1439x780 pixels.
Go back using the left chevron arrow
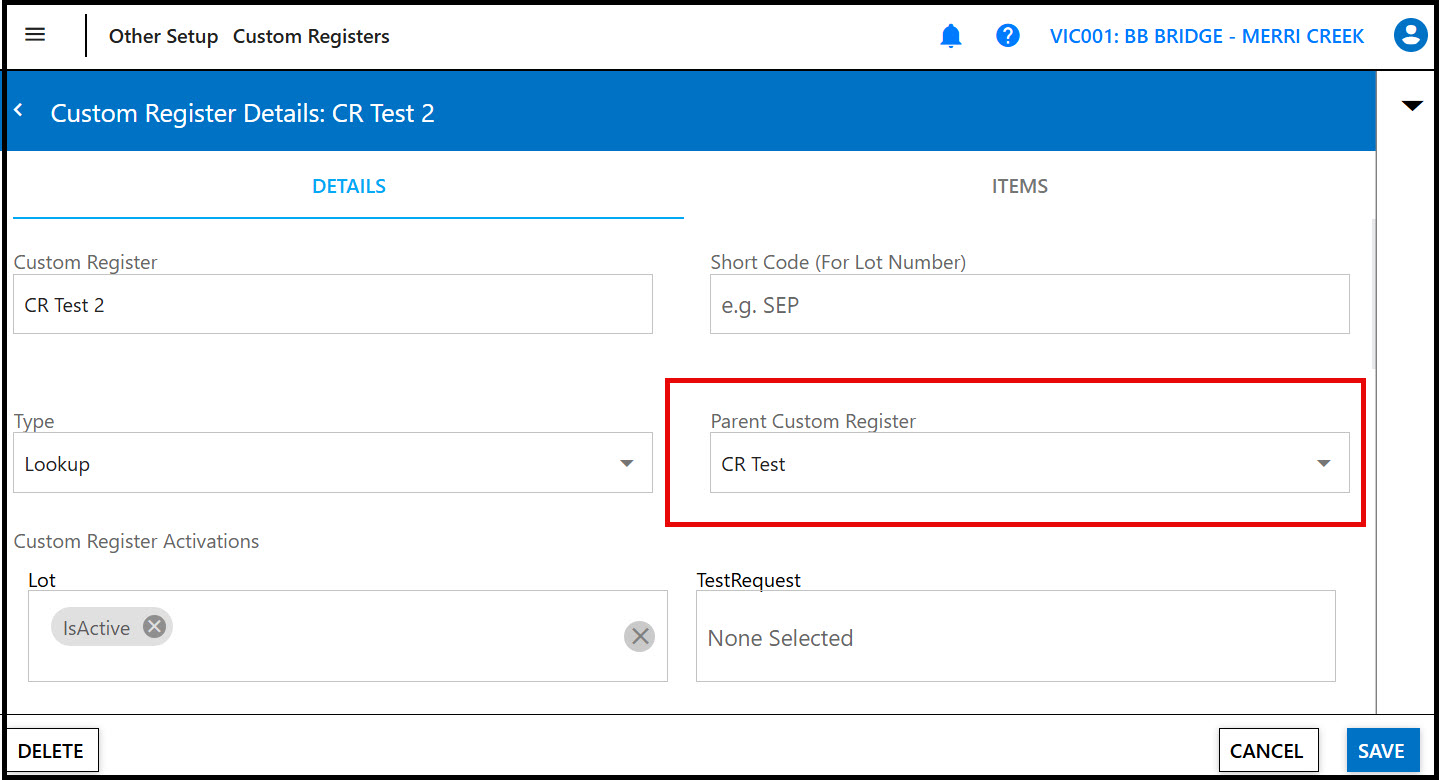[x=19, y=111]
